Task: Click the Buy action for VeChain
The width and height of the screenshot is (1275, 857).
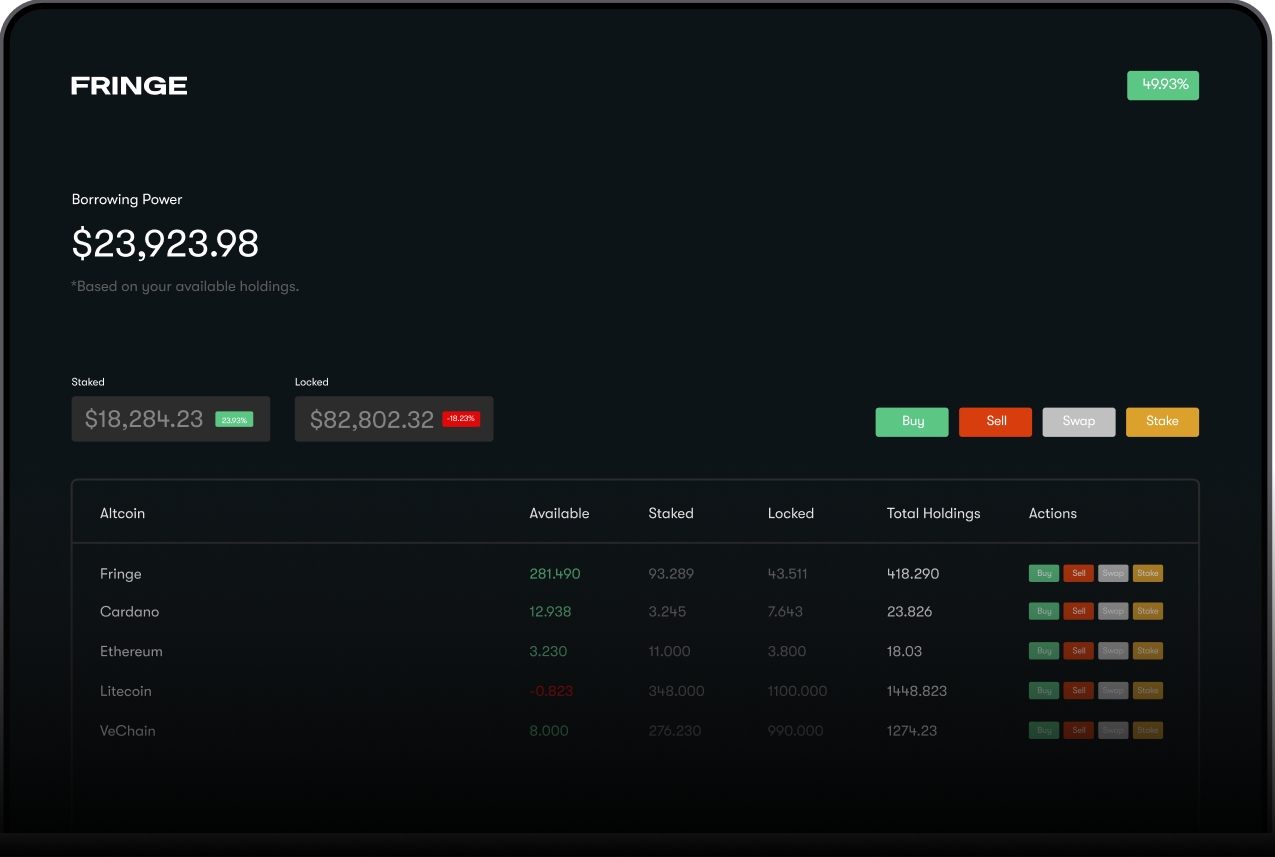Action: tap(1044, 730)
